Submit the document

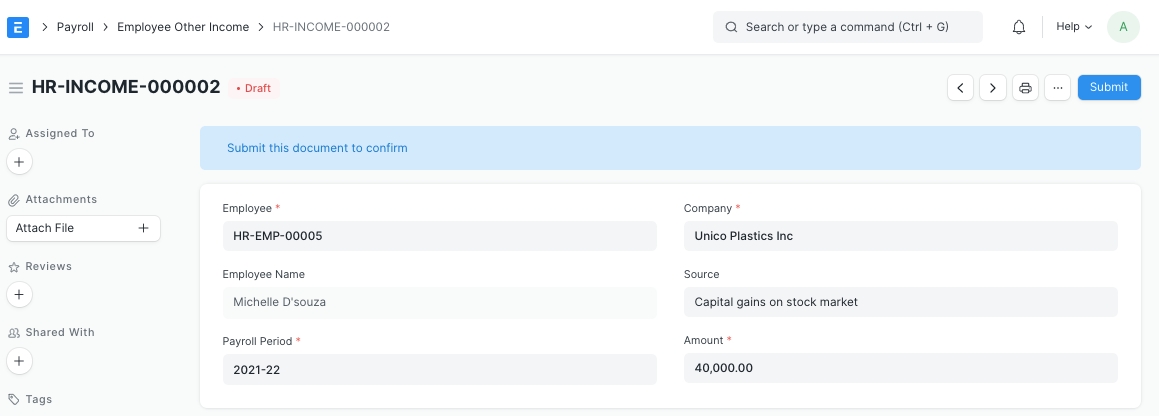[1108, 87]
